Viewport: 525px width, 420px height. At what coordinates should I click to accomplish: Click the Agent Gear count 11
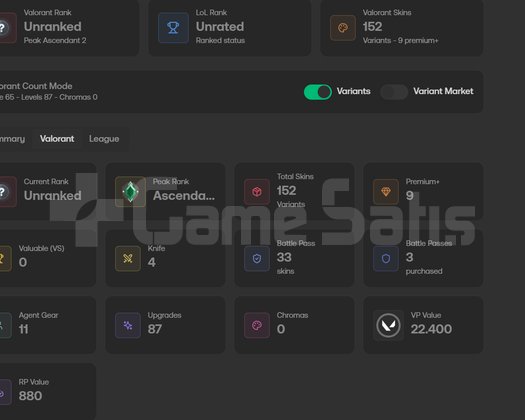(x=23, y=329)
